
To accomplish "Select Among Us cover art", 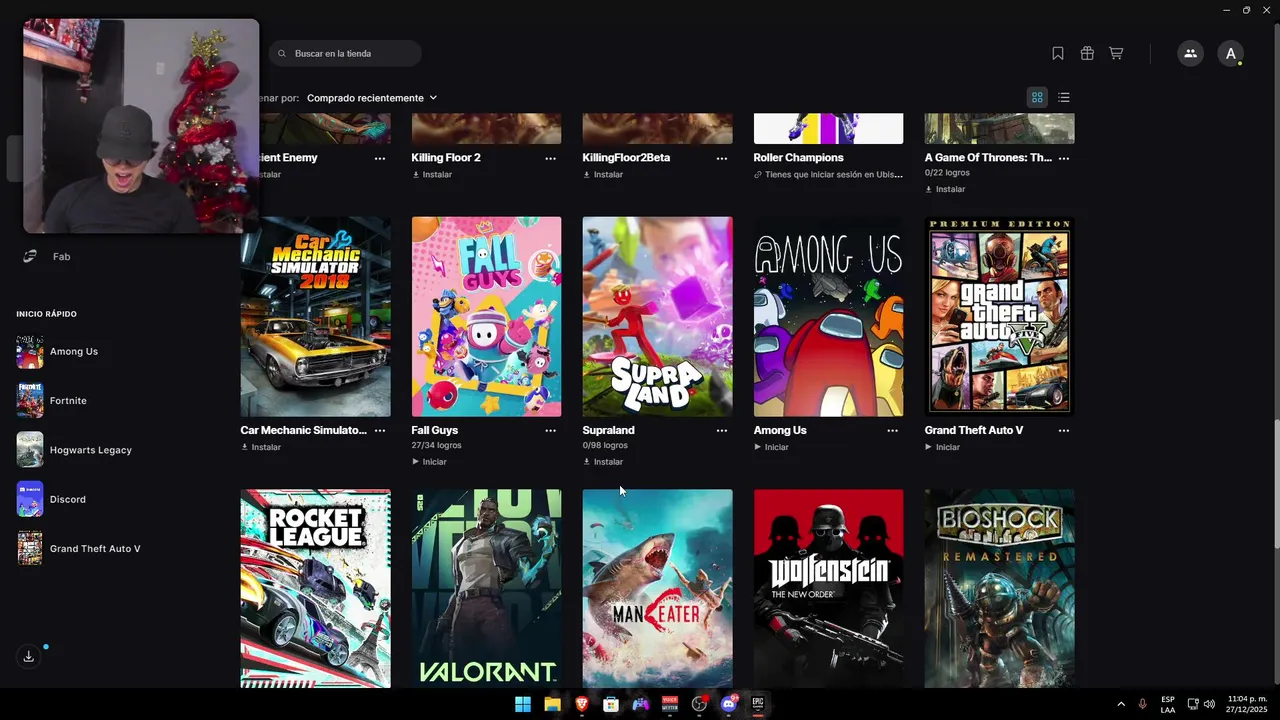I will (828, 317).
